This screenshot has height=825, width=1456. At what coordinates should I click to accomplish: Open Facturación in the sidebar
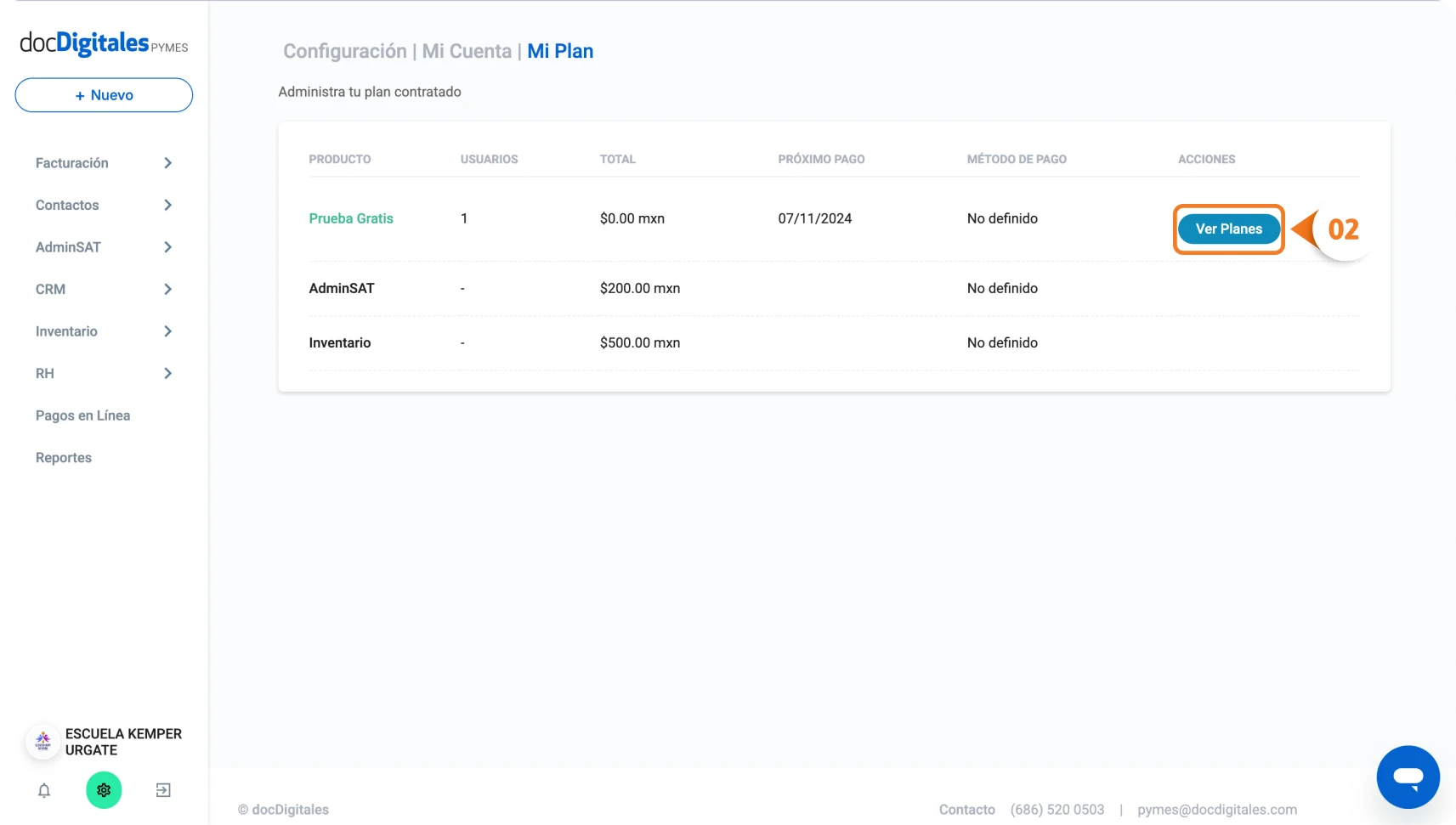click(x=72, y=163)
